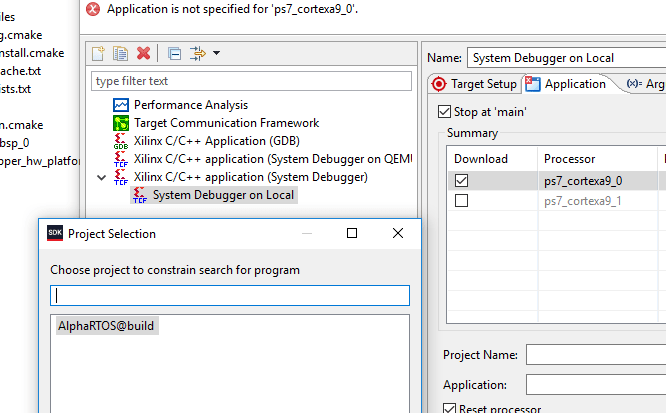The image size is (666, 413).
Task: Minimize the Project Selection dialog
Action: (x=307, y=233)
